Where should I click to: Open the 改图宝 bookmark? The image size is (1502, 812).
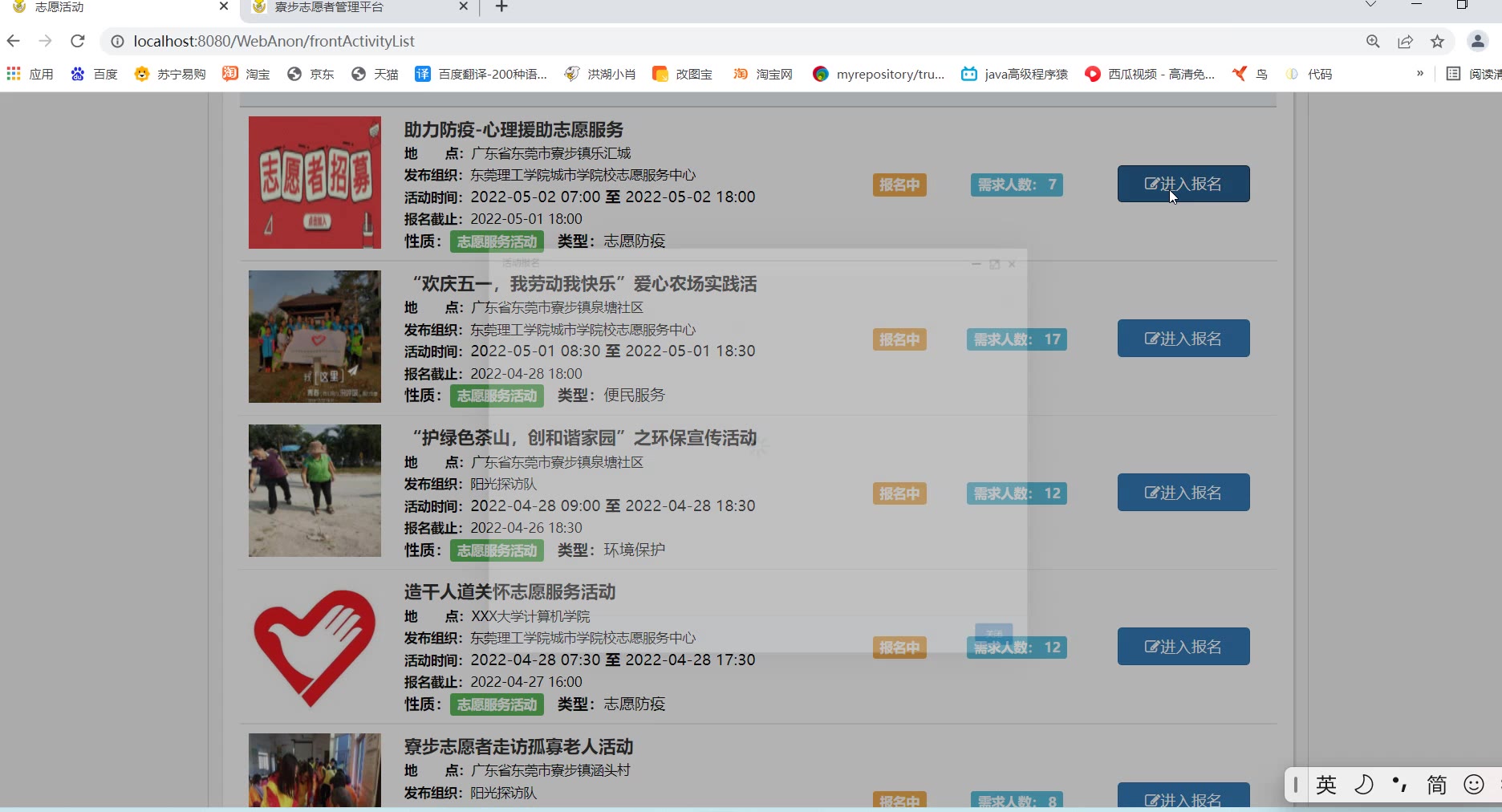(x=683, y=74)
